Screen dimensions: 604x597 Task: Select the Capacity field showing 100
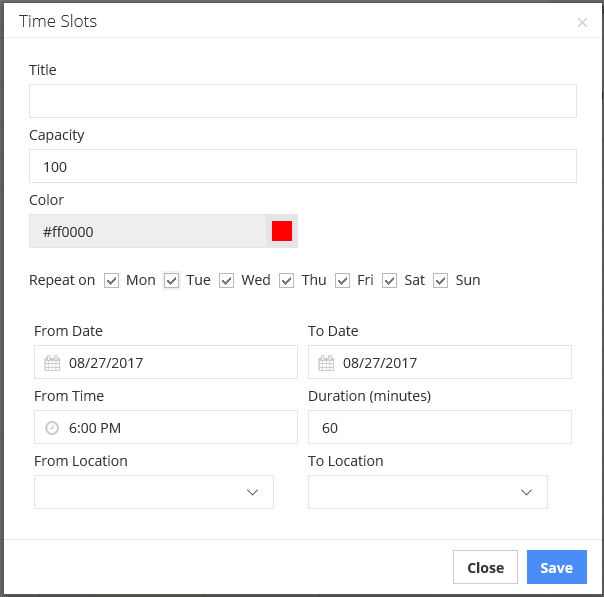(x=303, y=166)
